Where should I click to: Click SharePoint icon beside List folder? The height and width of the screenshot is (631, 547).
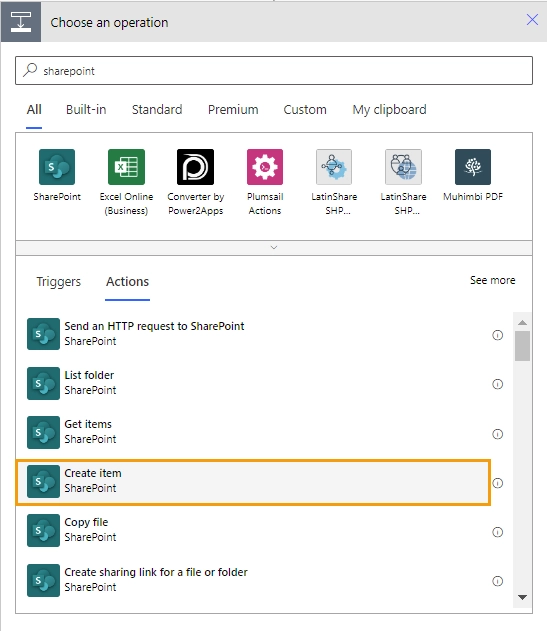43,383
